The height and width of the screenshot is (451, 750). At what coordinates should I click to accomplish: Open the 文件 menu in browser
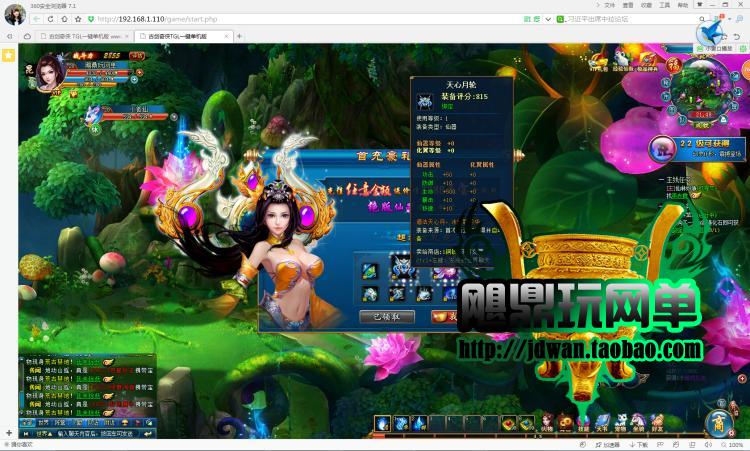click(609, 5)
